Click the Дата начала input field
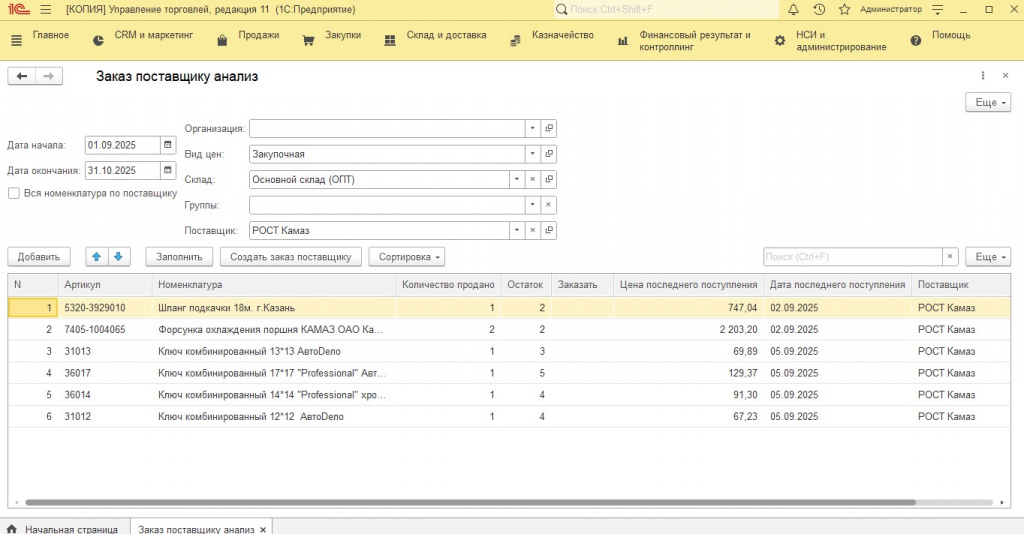Image resolution: width=1024 pixels, height=534 pixels. tap(123, 145)
